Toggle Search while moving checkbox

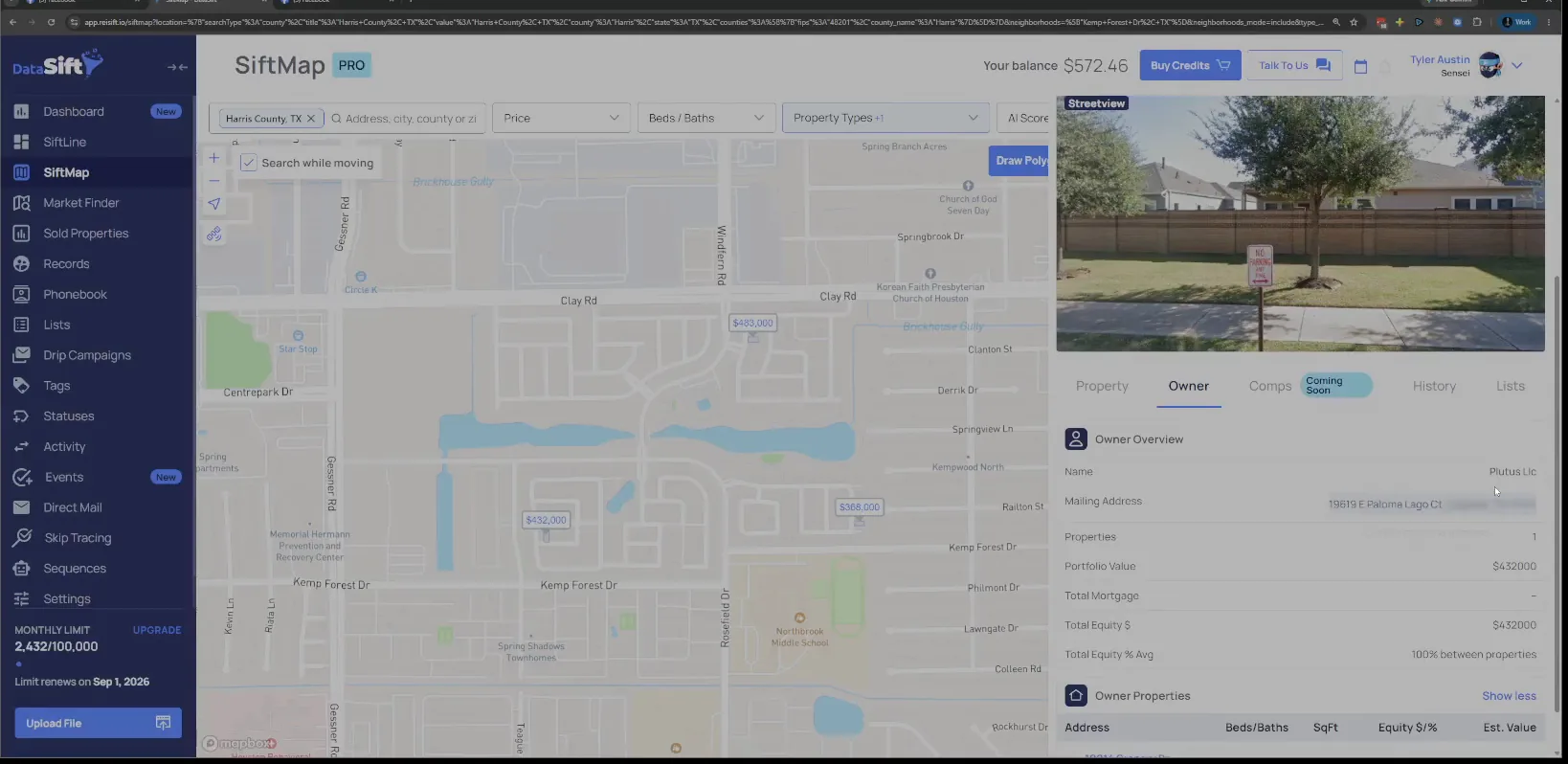pos(249,163)
